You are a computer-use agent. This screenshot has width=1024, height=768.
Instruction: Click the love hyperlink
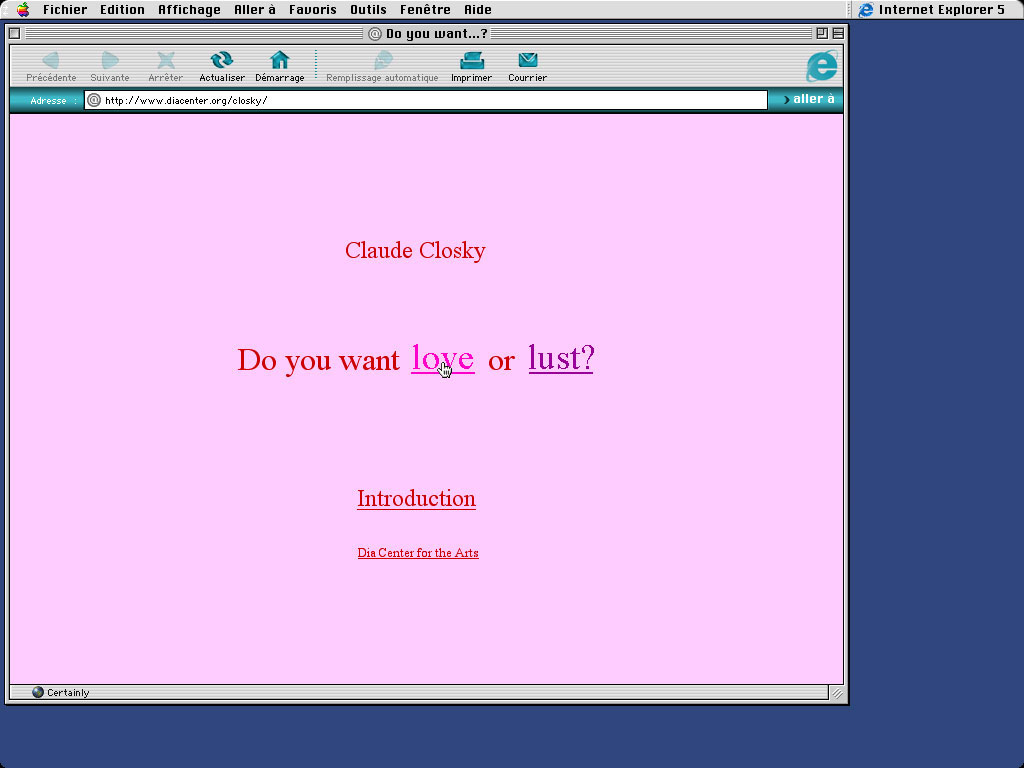click(443, 358)
